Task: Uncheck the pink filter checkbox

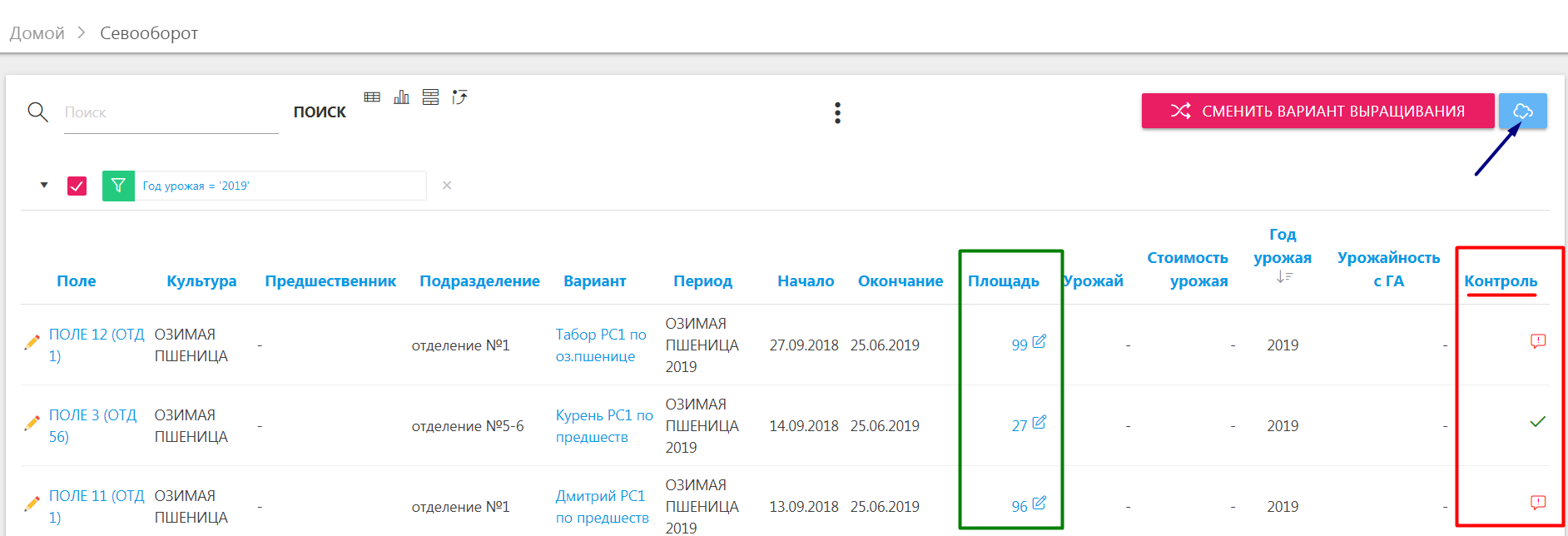Action: (77, 186)
